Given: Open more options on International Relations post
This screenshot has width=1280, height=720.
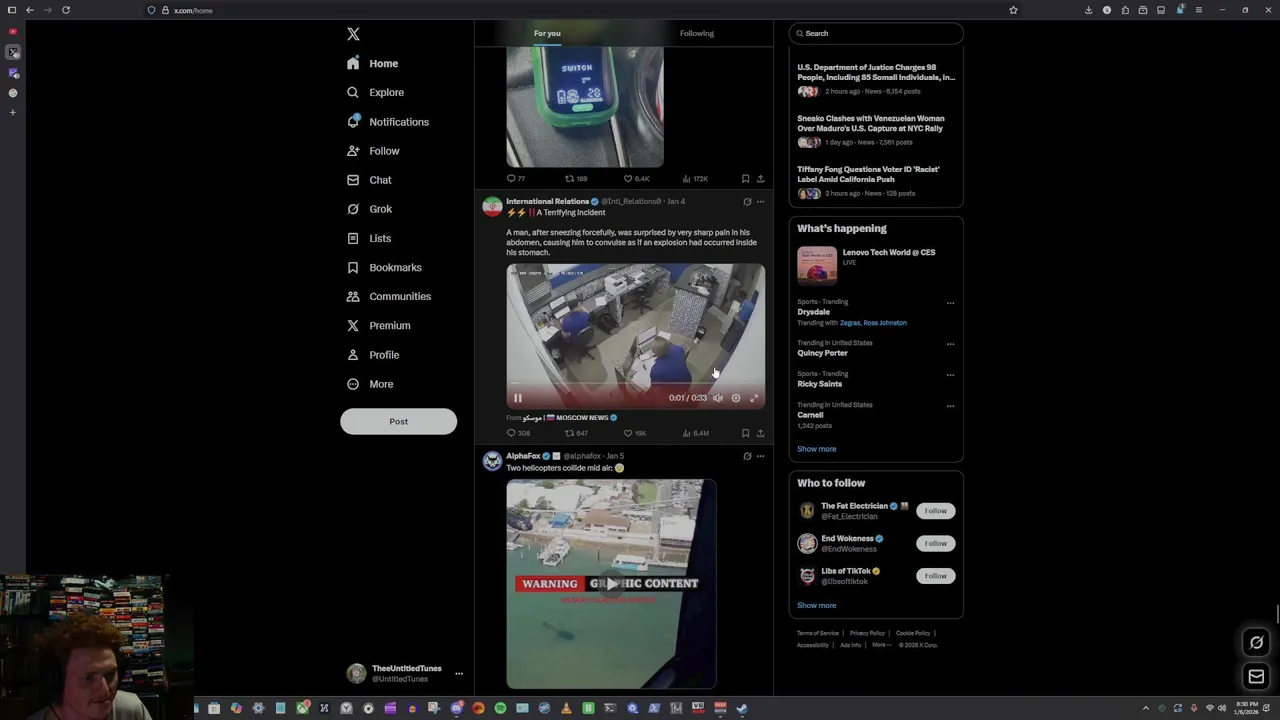Looking at the screenshot, I should pyautogui.click(x=760, y=202).
